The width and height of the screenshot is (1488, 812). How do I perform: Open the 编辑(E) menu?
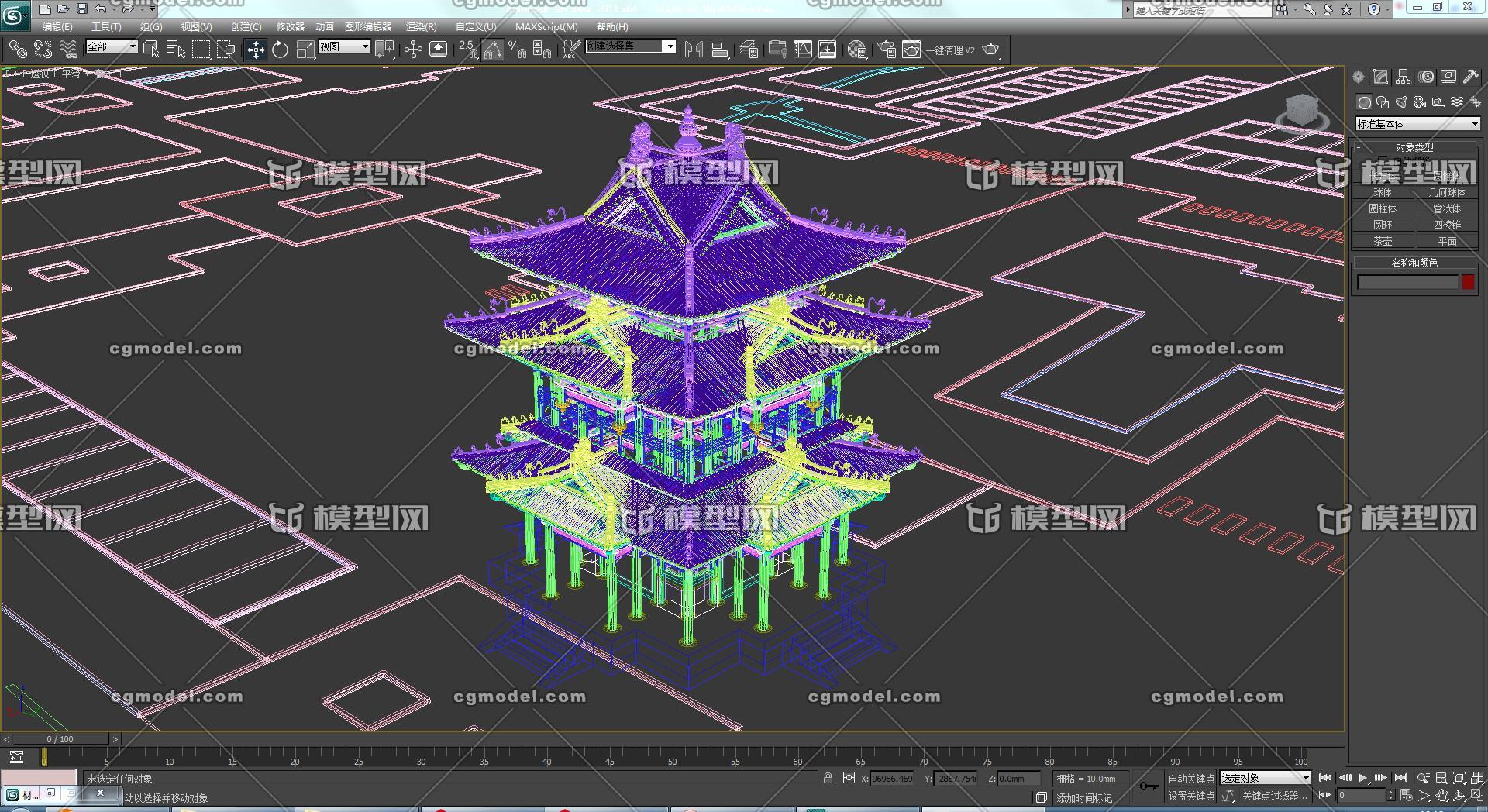point(57,26)
